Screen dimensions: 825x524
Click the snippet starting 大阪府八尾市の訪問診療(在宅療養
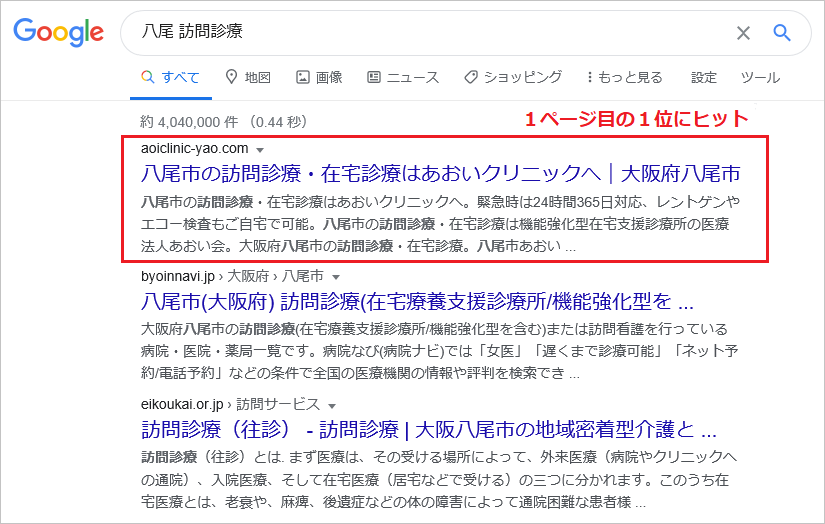440,351
